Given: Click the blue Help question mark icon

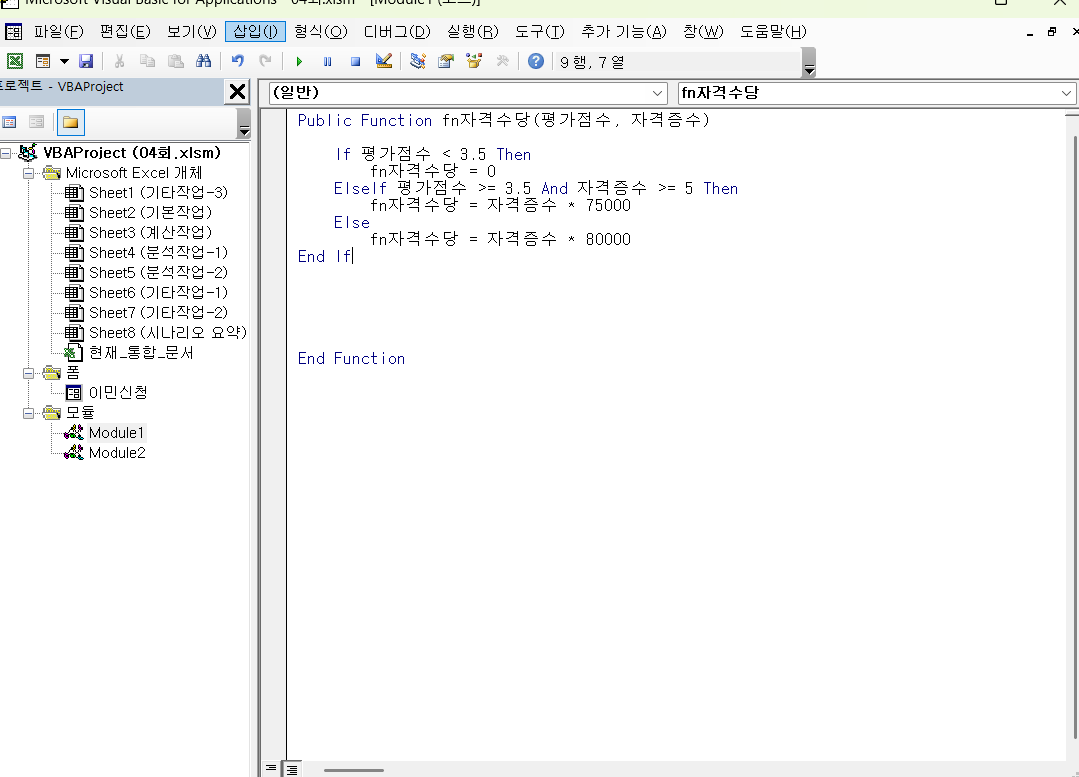Looking at the screenshot, I should [536, 61].
